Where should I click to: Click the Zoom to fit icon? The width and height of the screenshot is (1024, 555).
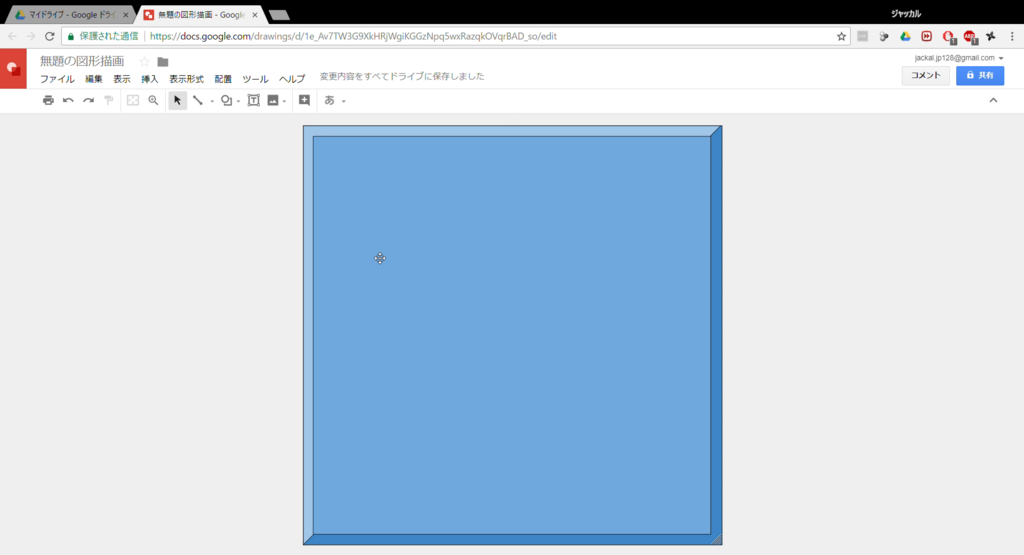[133, 101]
